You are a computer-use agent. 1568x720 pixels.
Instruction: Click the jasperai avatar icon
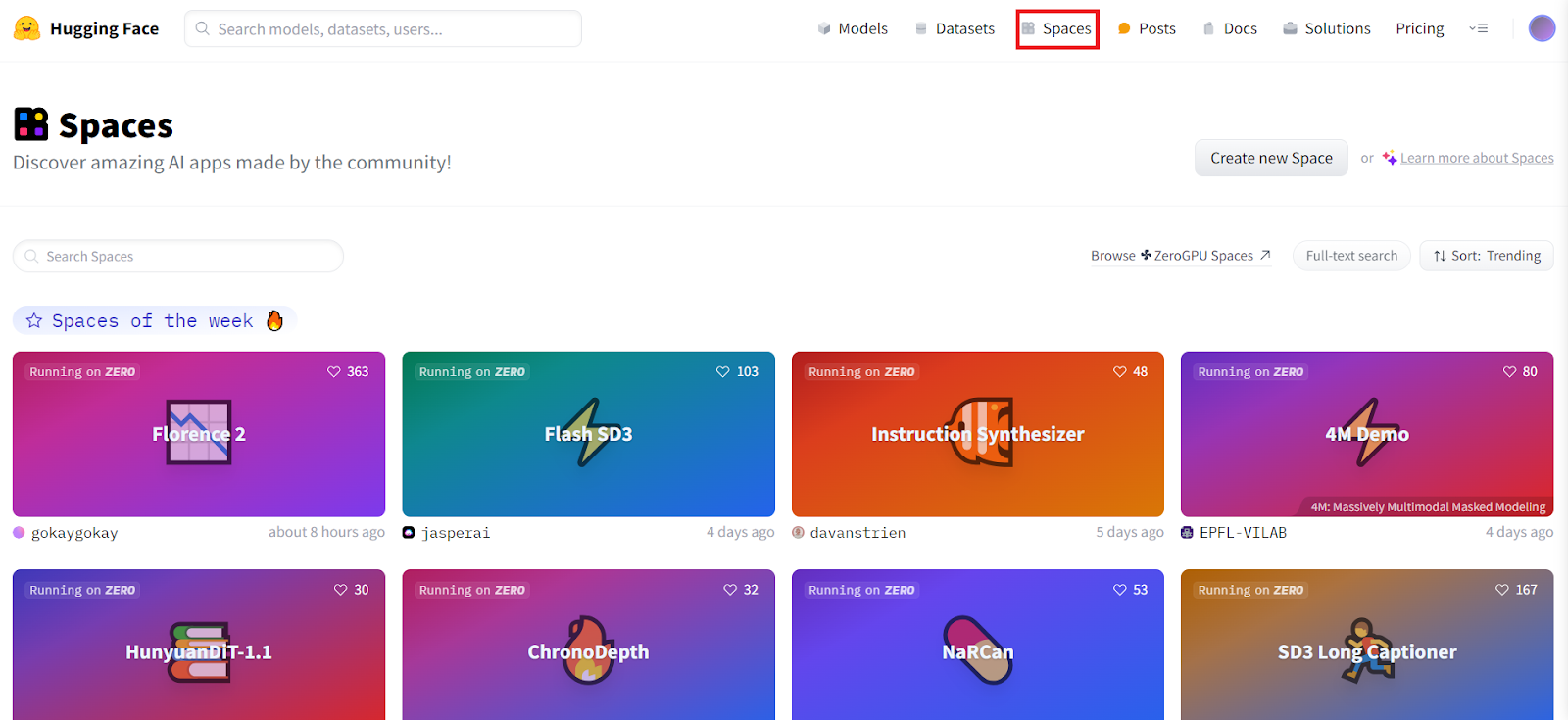click(x=409, y=533)
